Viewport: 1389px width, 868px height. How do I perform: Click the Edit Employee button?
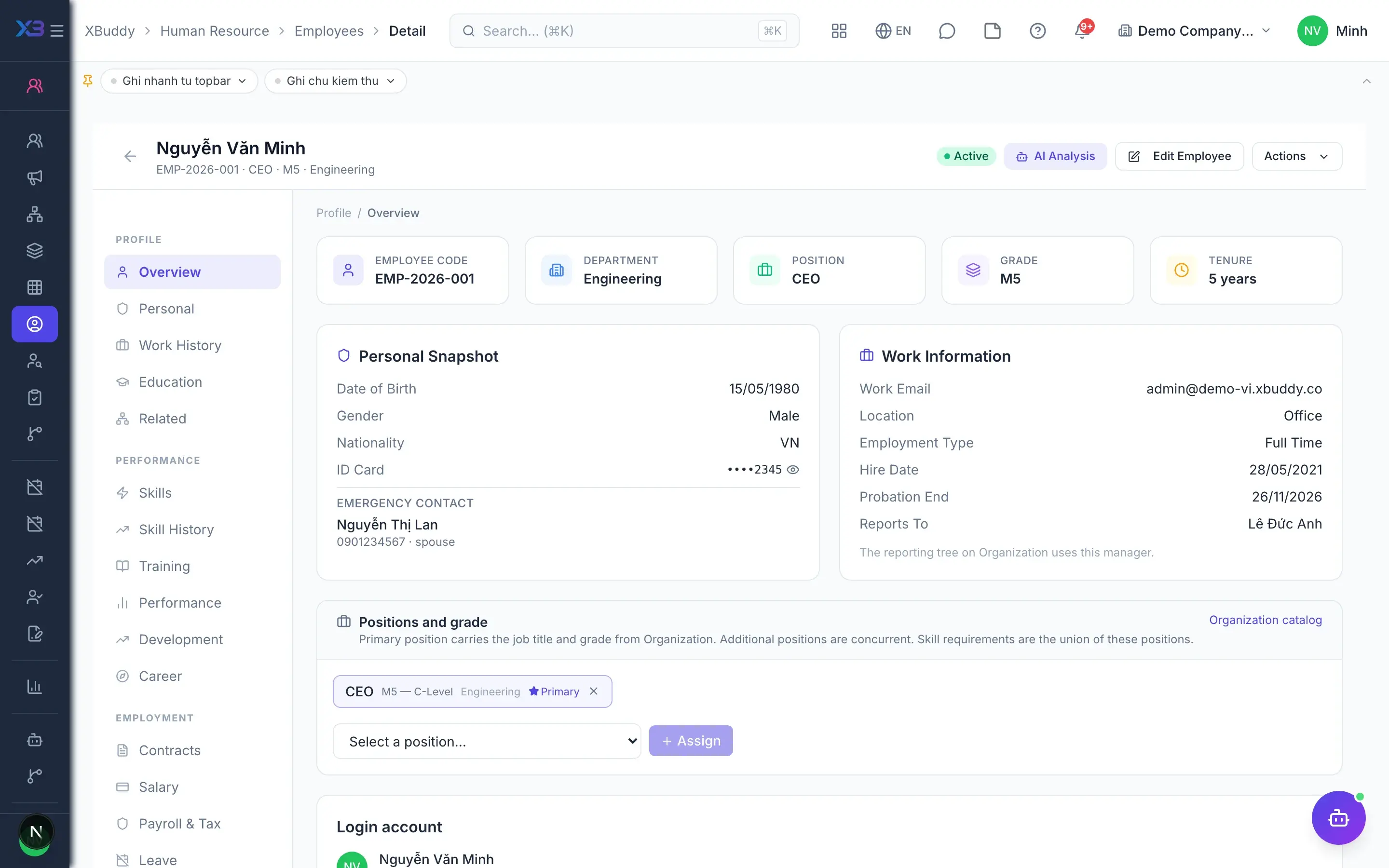click(x=1179, y=156)
